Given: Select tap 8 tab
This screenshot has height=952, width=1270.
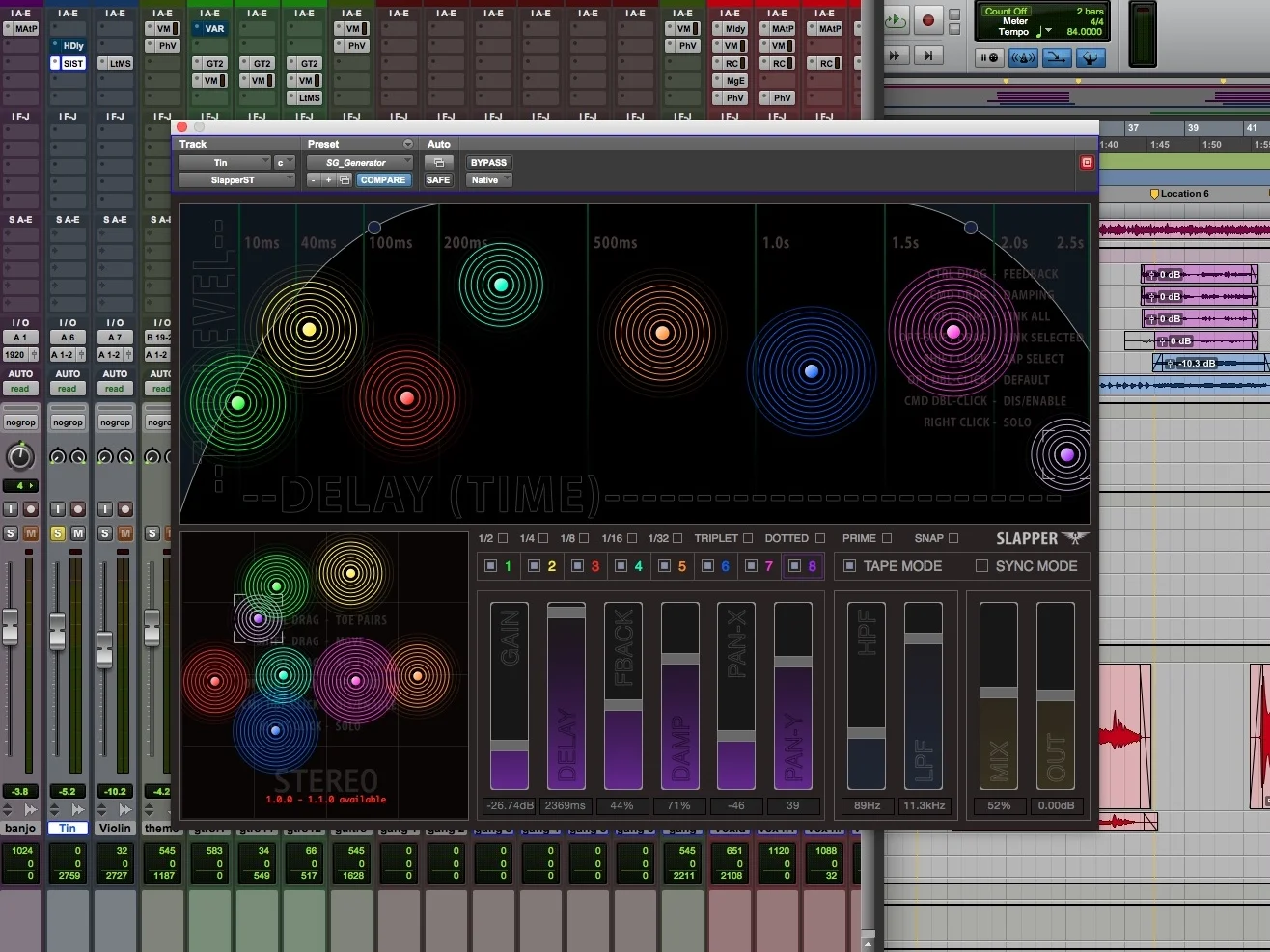Looking at the screenshot, I should pyautogui.click(x=803, y=566).
